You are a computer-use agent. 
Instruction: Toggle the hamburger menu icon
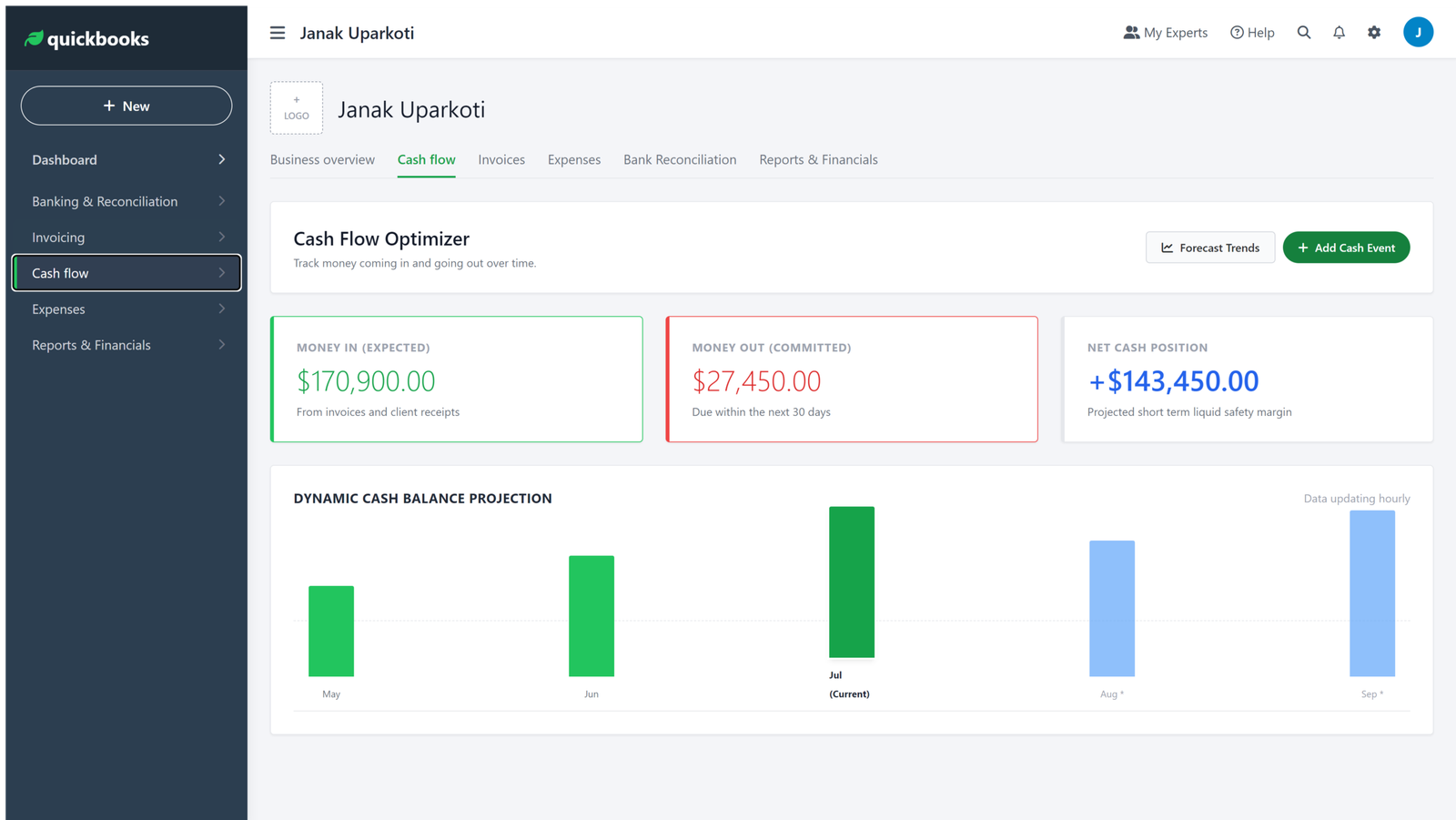(278, 33)
